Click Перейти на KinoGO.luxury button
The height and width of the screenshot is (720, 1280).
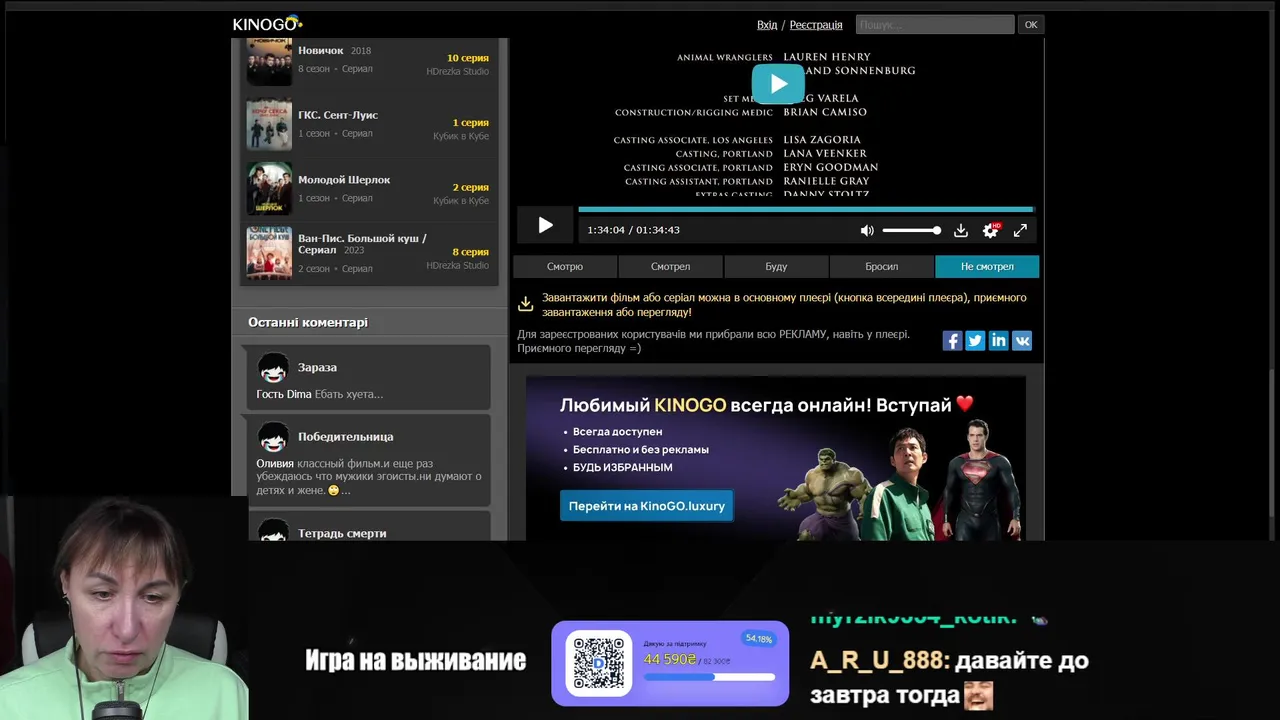point(646,506)
